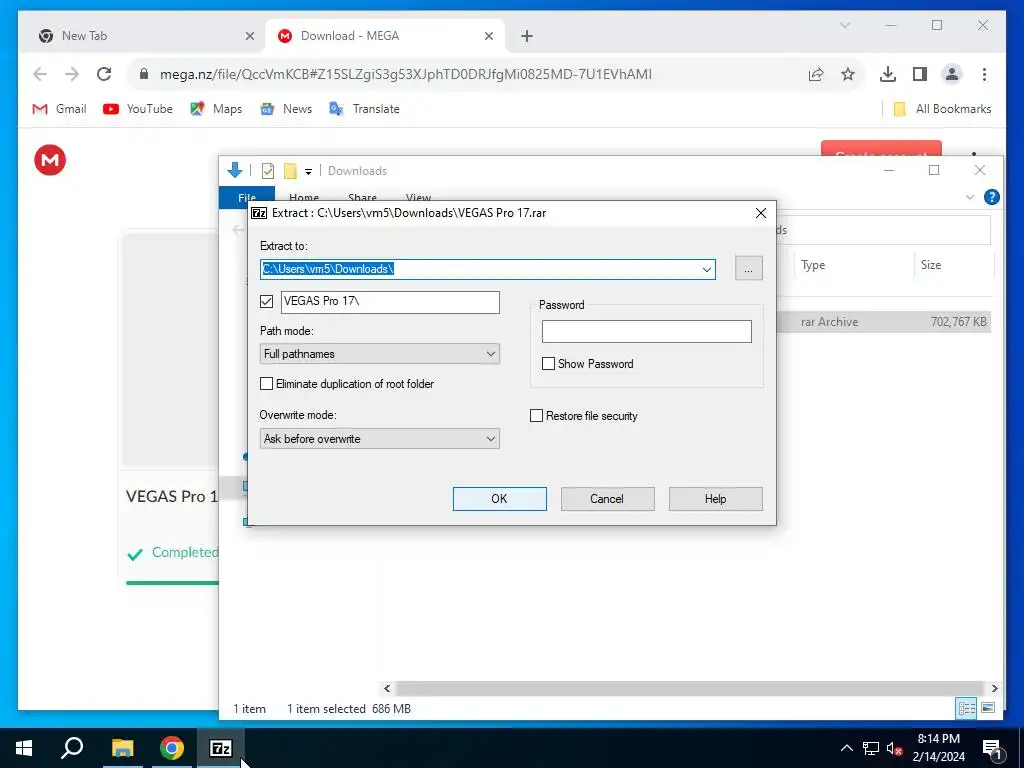Click the mega.nz address bar
This screenshot has height=768, width=1024.
405,74
